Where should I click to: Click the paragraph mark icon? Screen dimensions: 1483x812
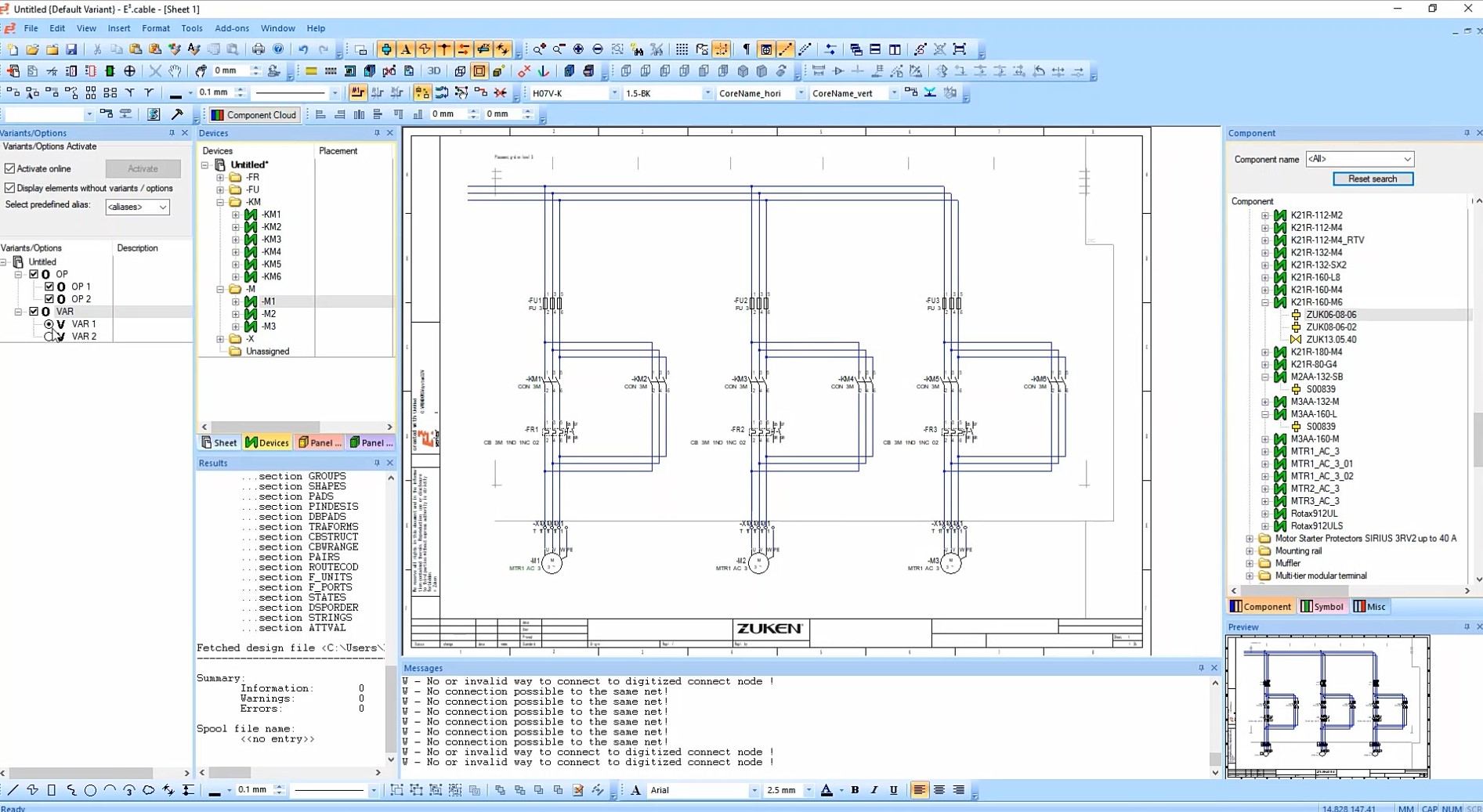coord(746,49)
